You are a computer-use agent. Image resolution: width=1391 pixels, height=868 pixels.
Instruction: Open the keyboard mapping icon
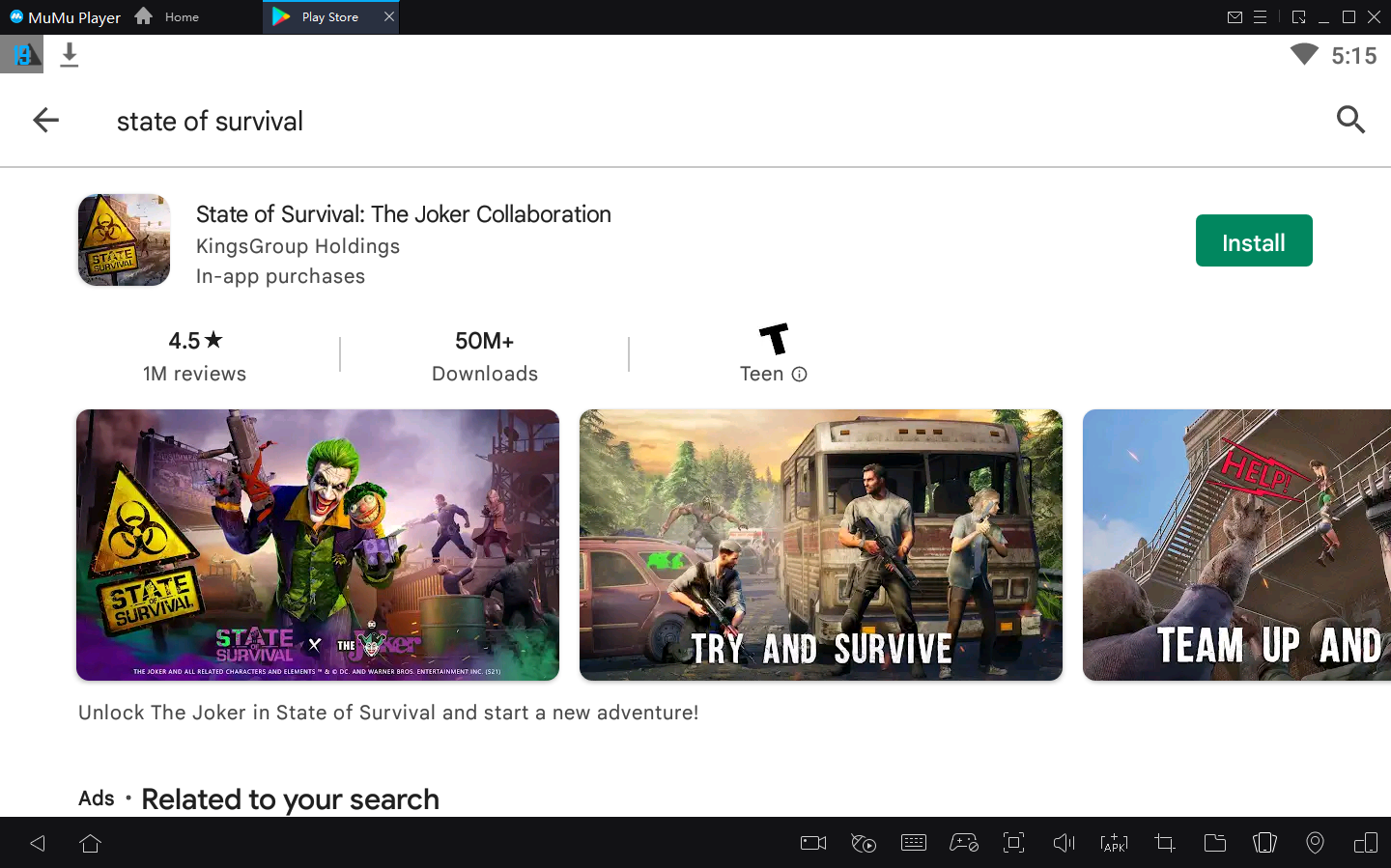pyautogui.click(x=914, y=843)
